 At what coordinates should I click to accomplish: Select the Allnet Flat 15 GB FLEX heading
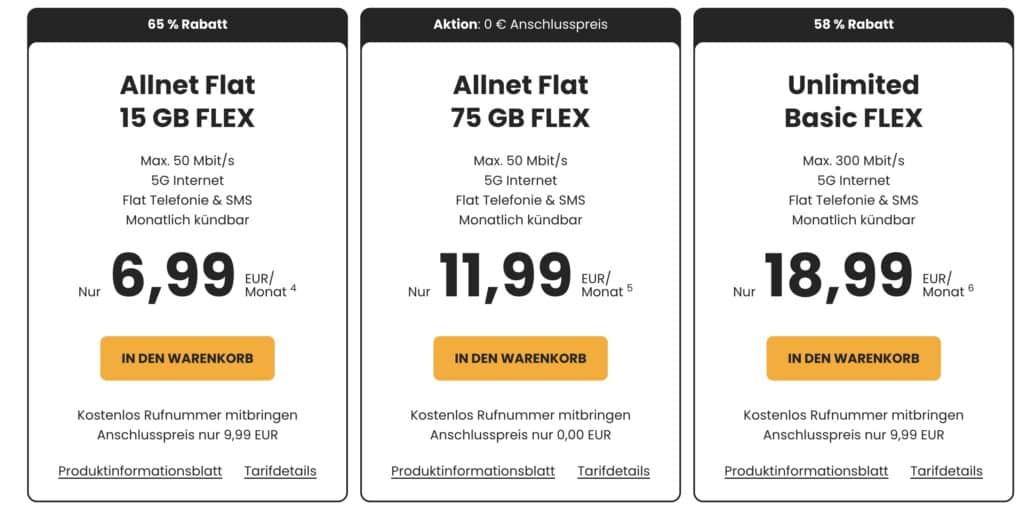[187, 101]
